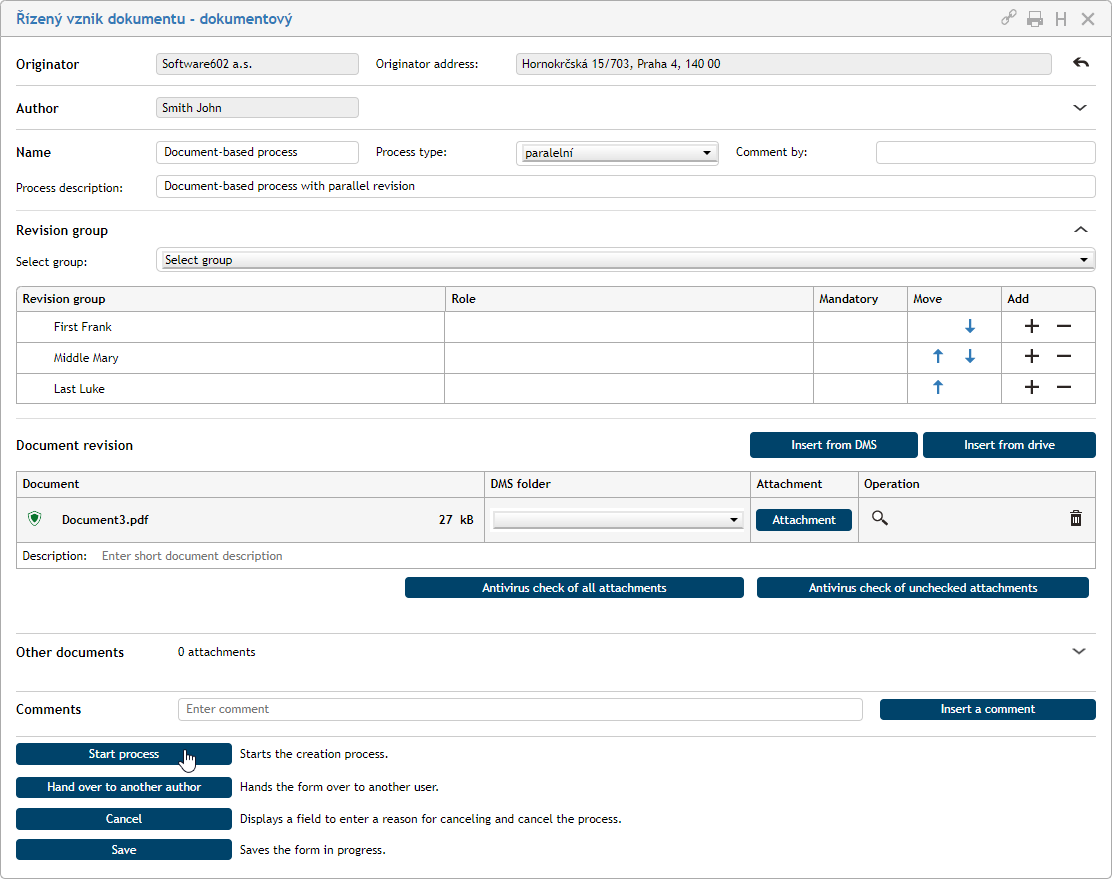Add a row after Middle Mary

coord(1032,357)
